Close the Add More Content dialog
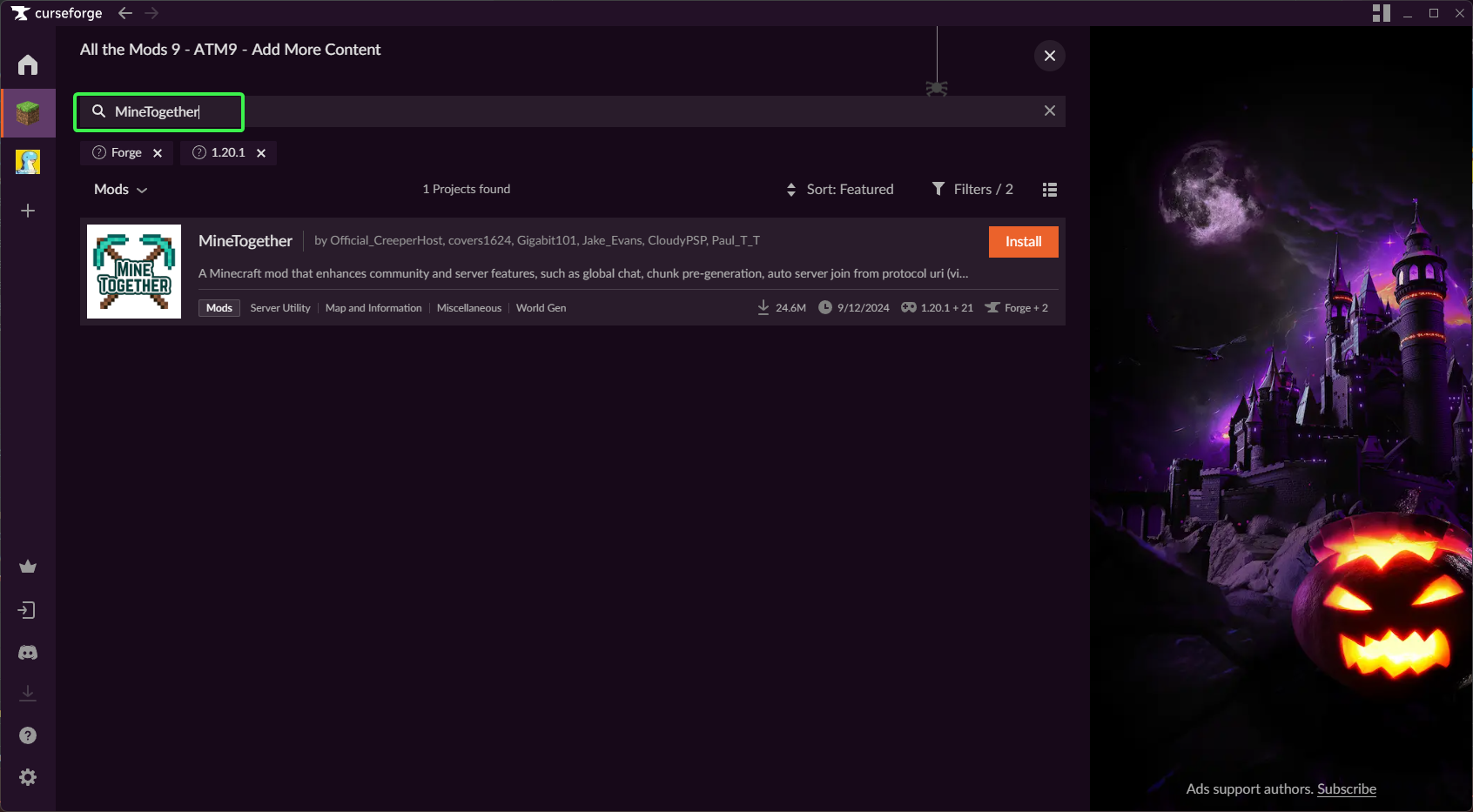The width and height of the screenshot is (1473, 812). pos(1050,56)
